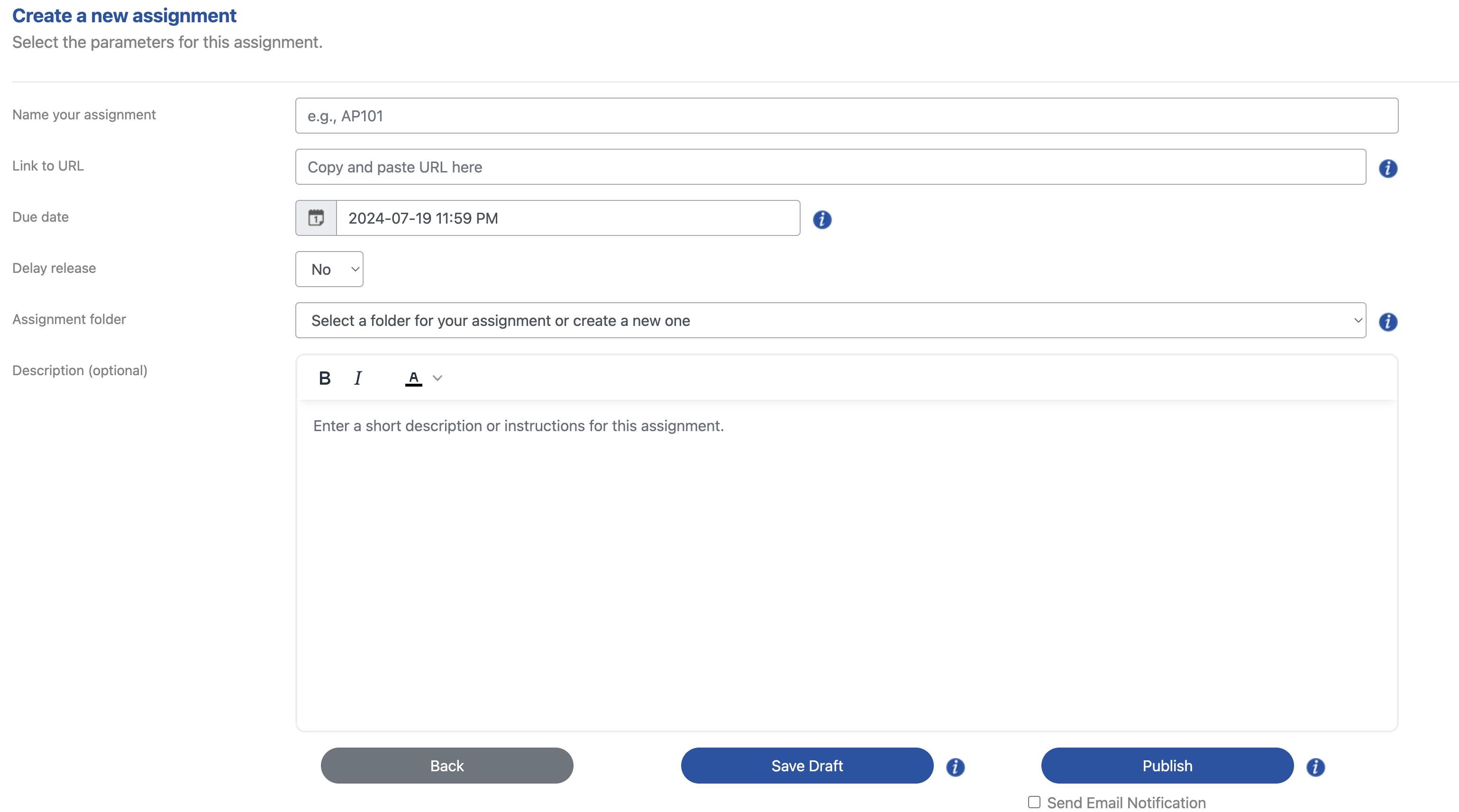
Task: Open the Delay release dropdown
Action: [x=328, y=269]
